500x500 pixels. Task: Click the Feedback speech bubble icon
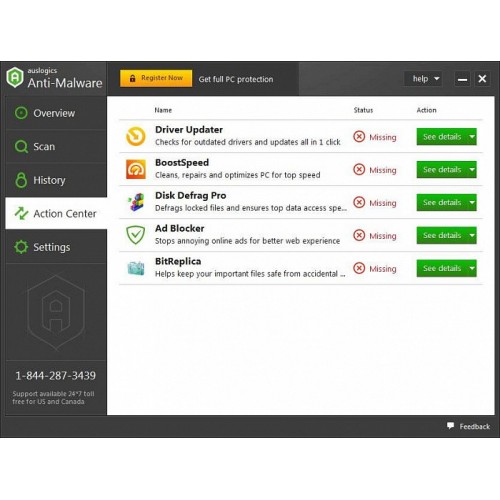(x=450, y=426)
